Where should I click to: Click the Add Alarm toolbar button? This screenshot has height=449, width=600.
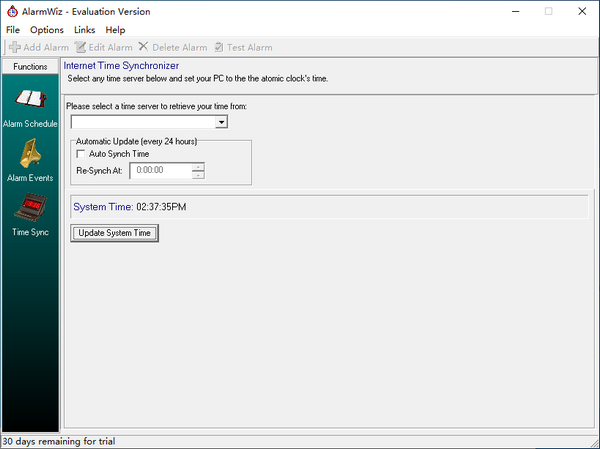(39, 47)
